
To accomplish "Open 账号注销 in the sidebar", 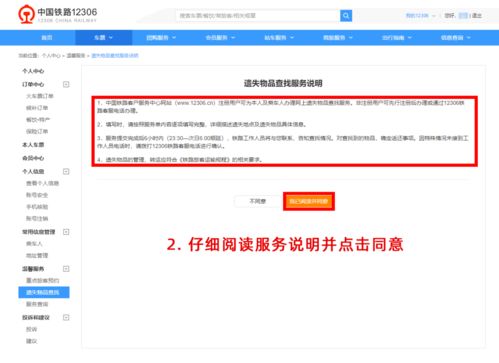I will (x=37, y=219).
